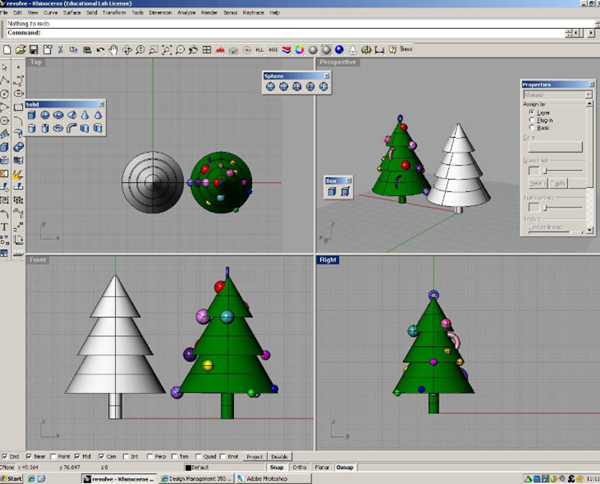Click the Save file icon
Viewport: 600px width, 484px height.
coord(34,49)
